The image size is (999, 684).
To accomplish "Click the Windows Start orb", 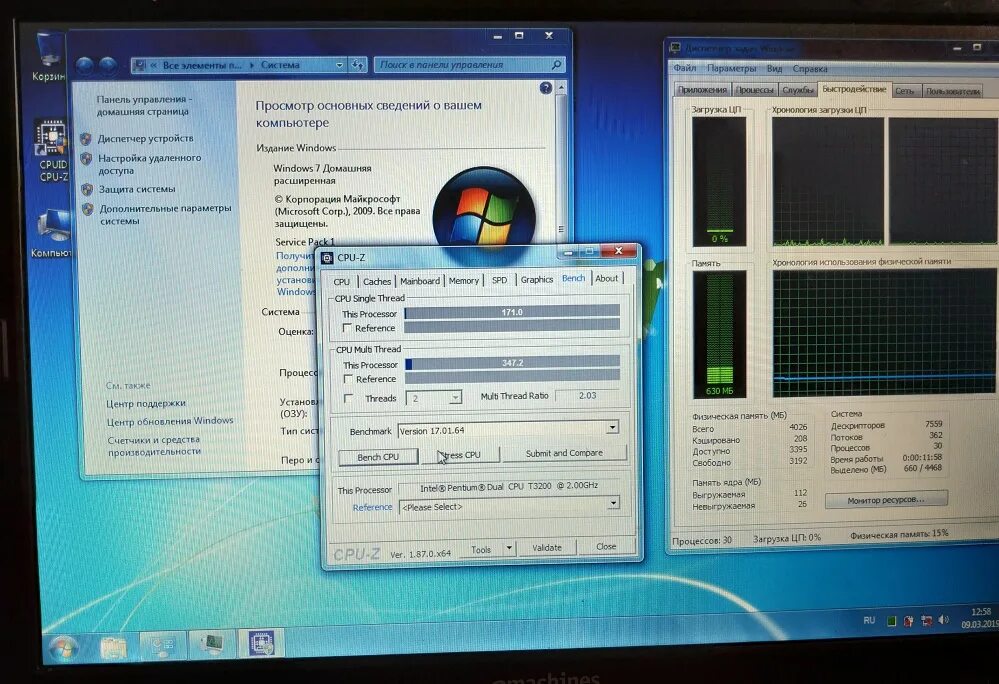I will pyautogui.click(x=62, y=647).
